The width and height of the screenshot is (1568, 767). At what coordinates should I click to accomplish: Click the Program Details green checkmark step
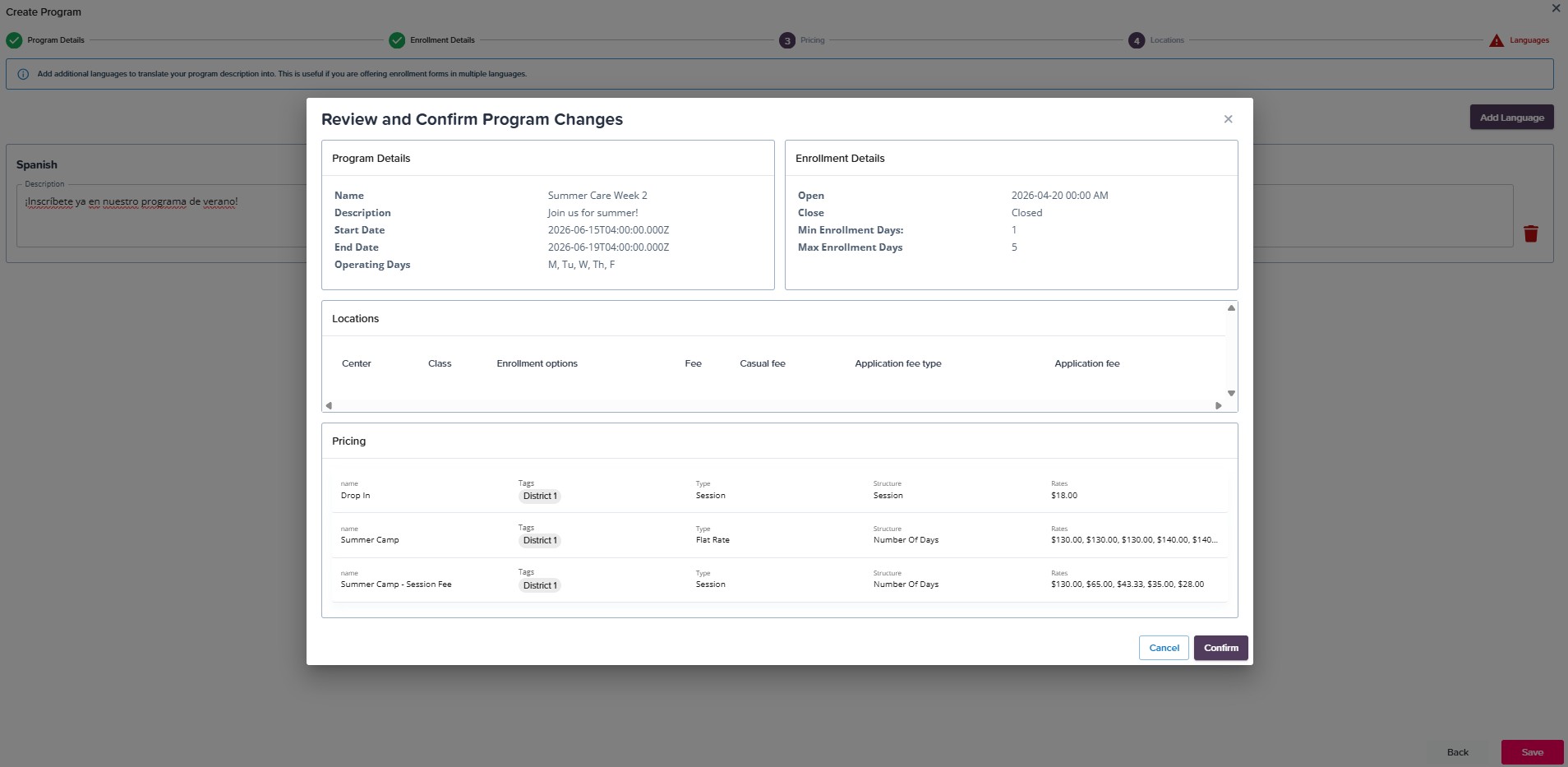click(x=14, y=40)
